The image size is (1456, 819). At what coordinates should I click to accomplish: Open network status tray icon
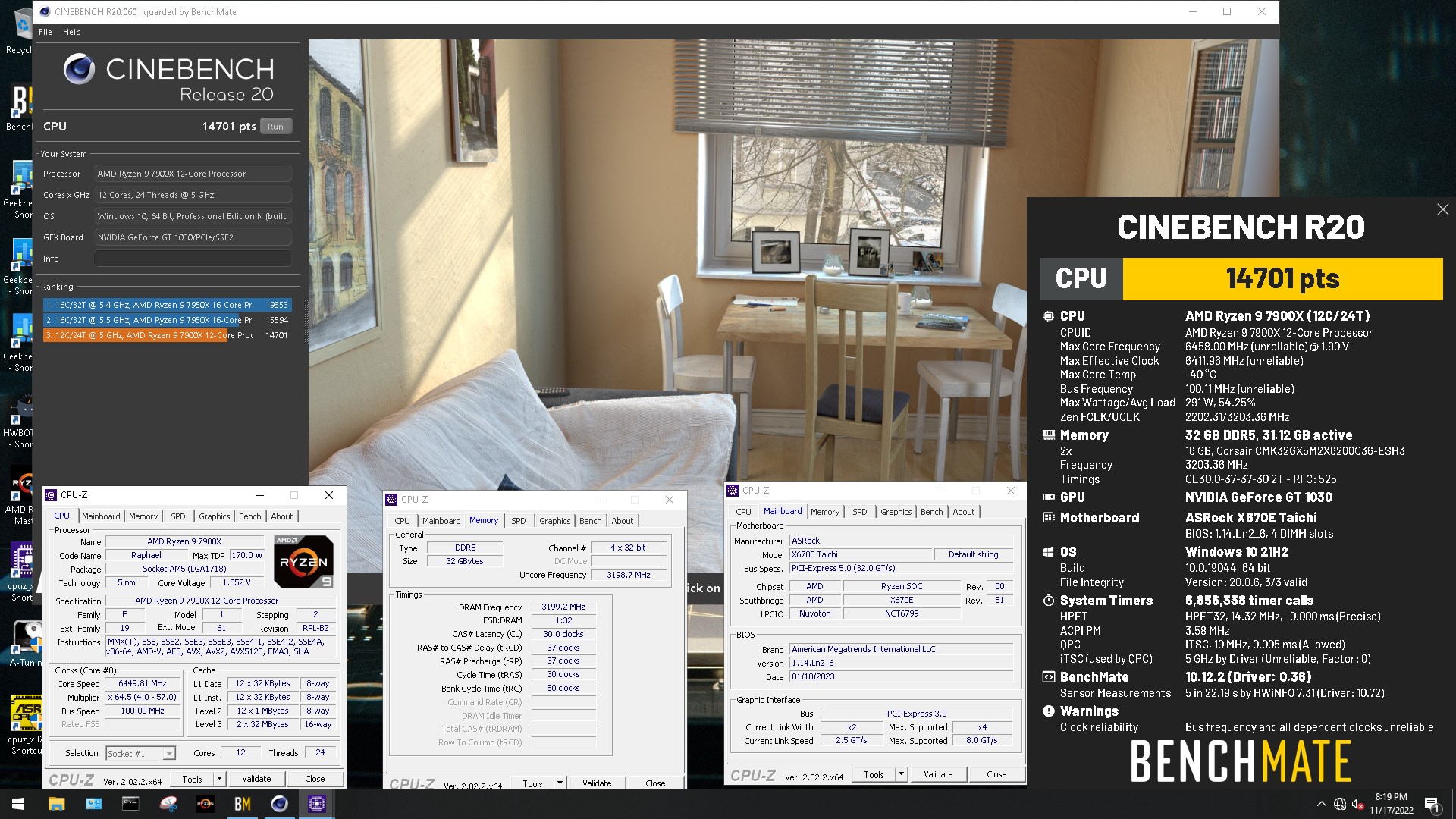pos(1340,804)
